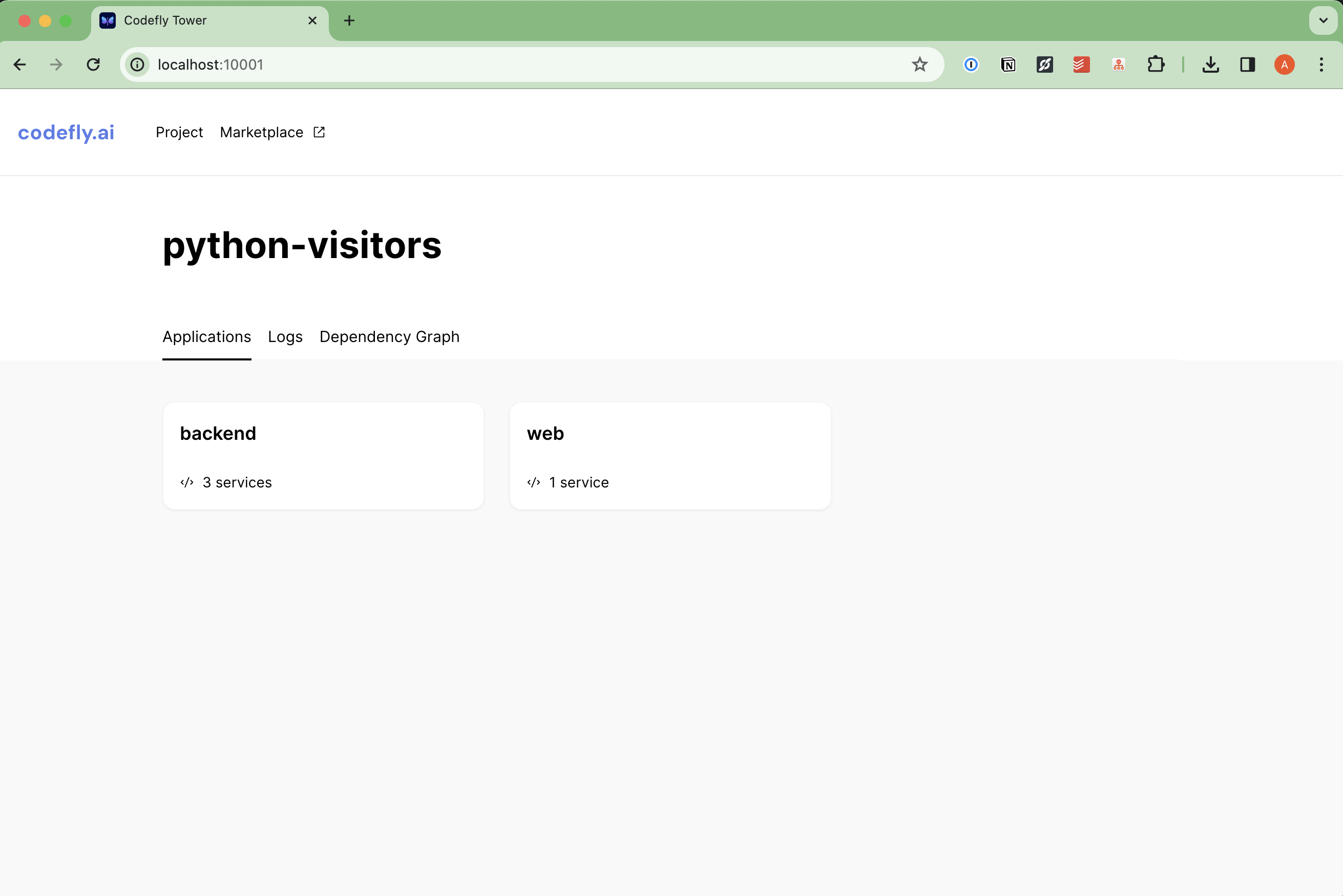Viewport: 1343px width, 896px height.
Task: Toggle the browser side panel
Action: pos(1248,65)
